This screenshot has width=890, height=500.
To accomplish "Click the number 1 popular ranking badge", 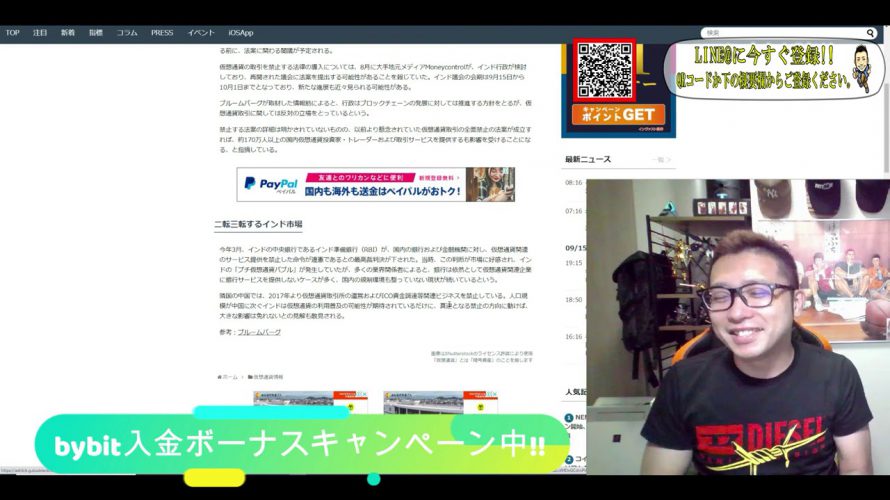I will [569, 418].
